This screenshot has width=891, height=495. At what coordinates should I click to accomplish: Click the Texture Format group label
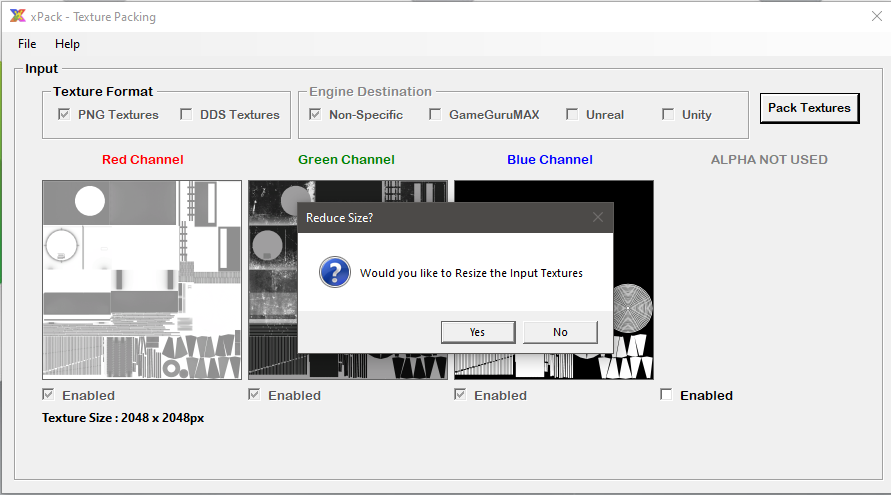point(103,91)
